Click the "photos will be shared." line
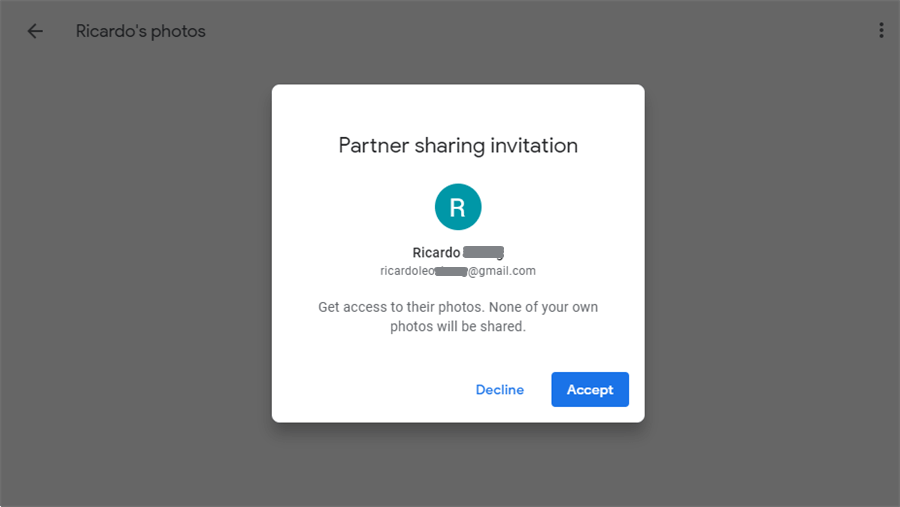The width and height of the screenshot is (900, 507). pyautogui.click(x=458, y=326)
